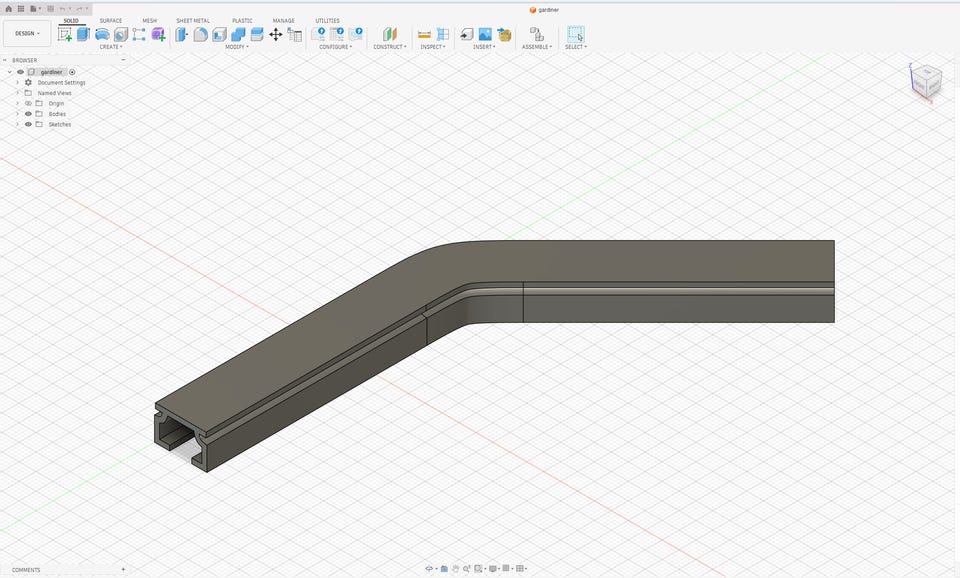The height and width of the screenshot is (578, 960).
Task: Click the Assemble new component icon
Action: (536, 34)
